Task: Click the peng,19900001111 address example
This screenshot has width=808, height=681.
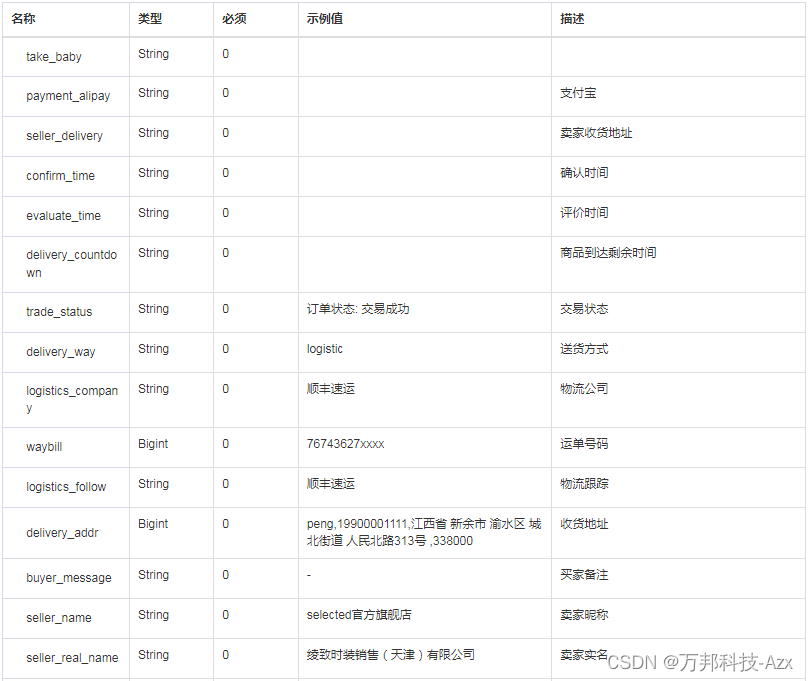Action: pos(424,532)
